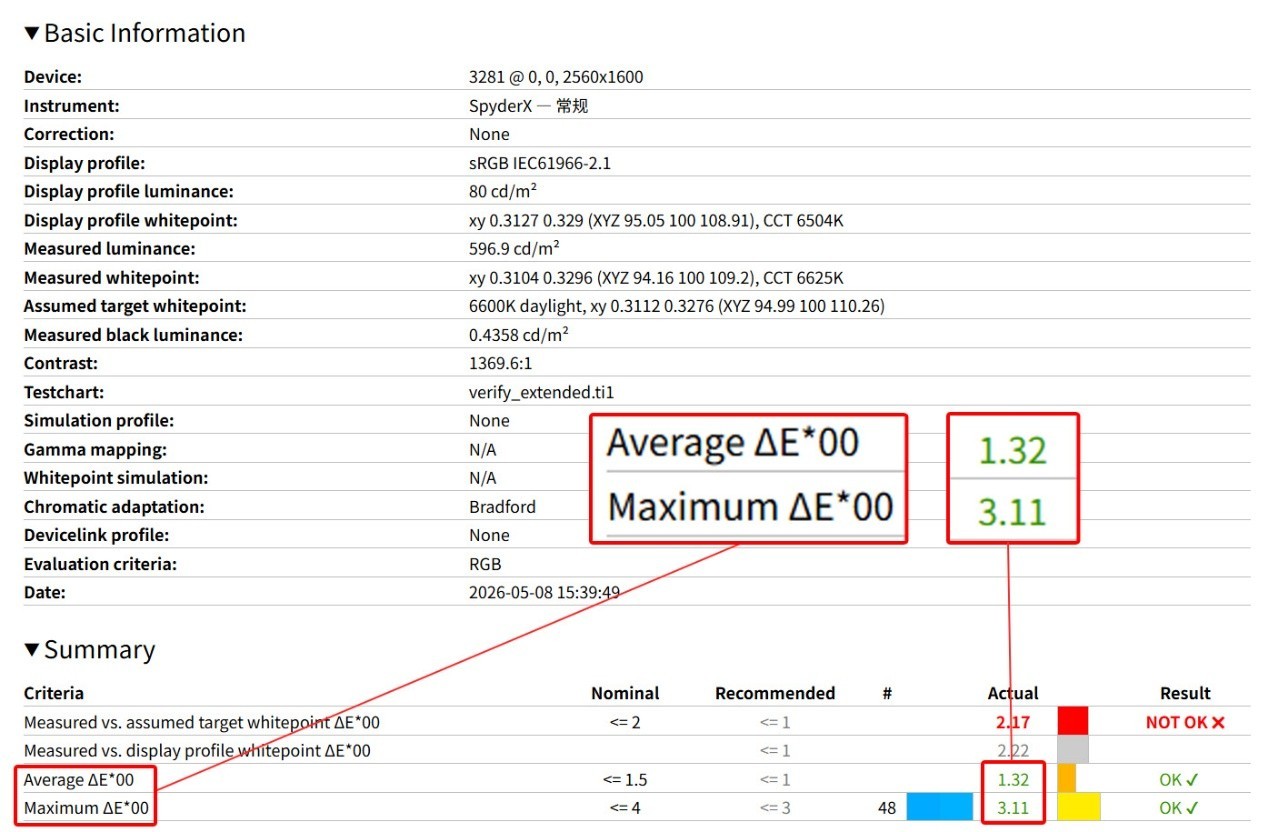1268x832 pixels.
Task: Click the orange swatch in Average row
Action: click(x=1066, y=779)
